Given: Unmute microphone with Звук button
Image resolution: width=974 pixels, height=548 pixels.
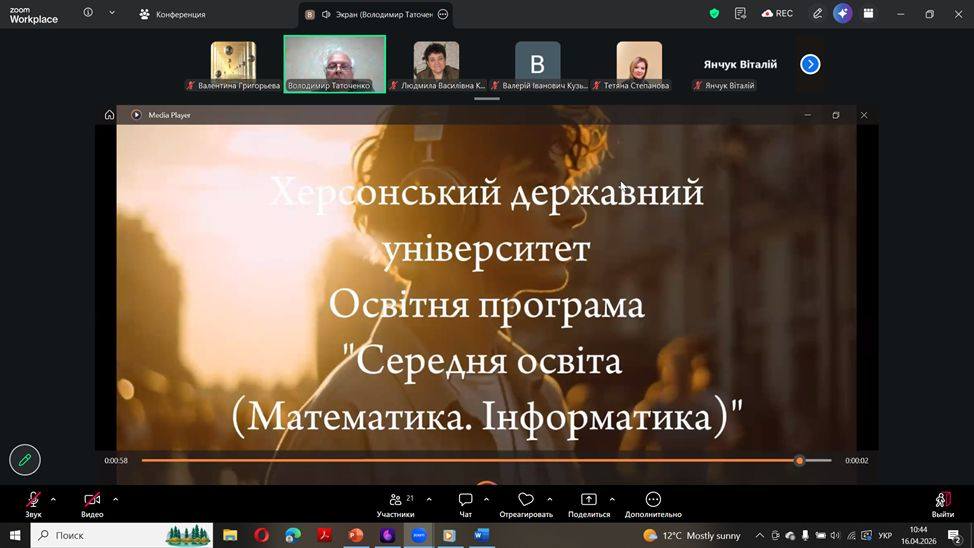Looking at the screenshot, I should tap(34, 505).
